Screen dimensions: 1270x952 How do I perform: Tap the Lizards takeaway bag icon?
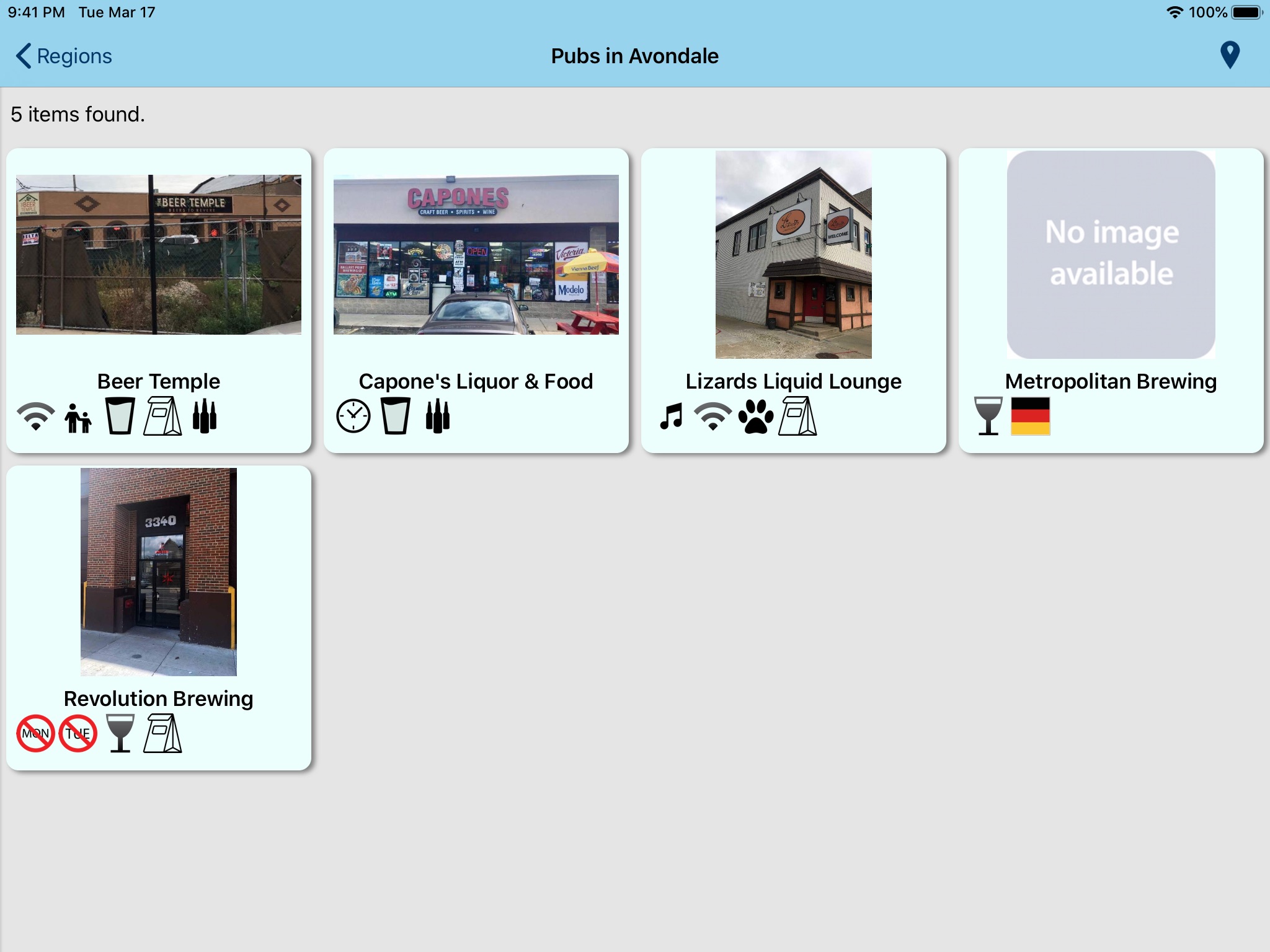coord(797,416)
